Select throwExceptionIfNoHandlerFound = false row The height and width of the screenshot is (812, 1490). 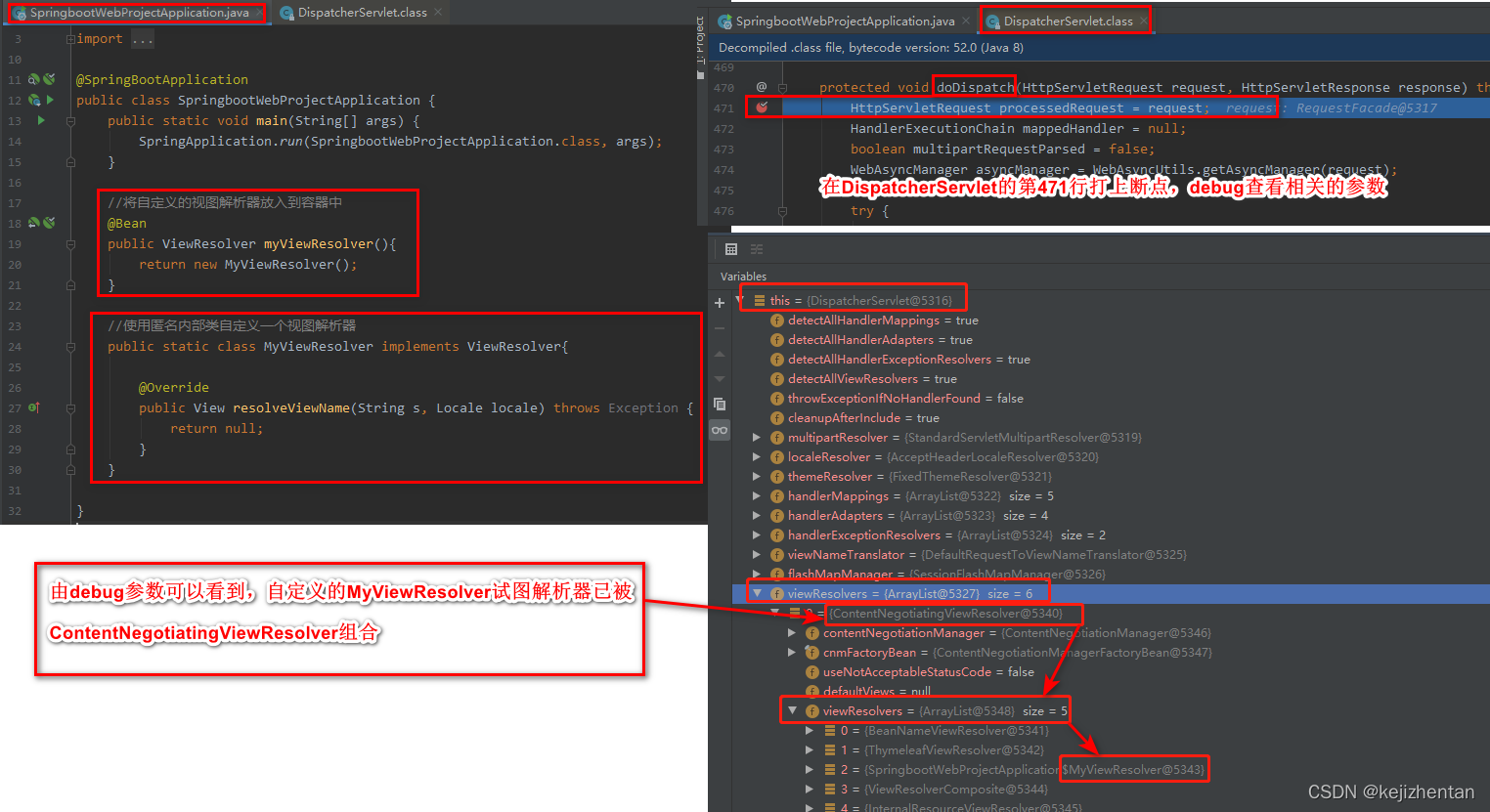1112,399
